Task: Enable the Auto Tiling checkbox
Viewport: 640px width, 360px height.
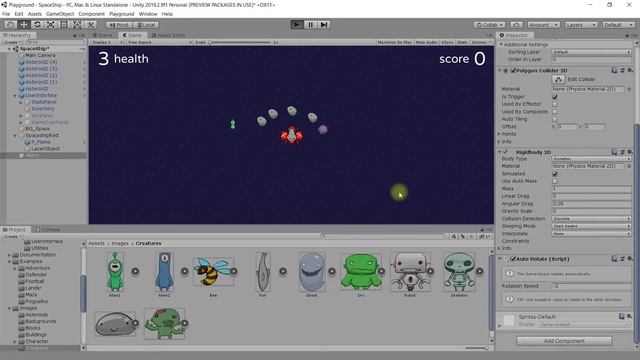Action: pos(555,119)
